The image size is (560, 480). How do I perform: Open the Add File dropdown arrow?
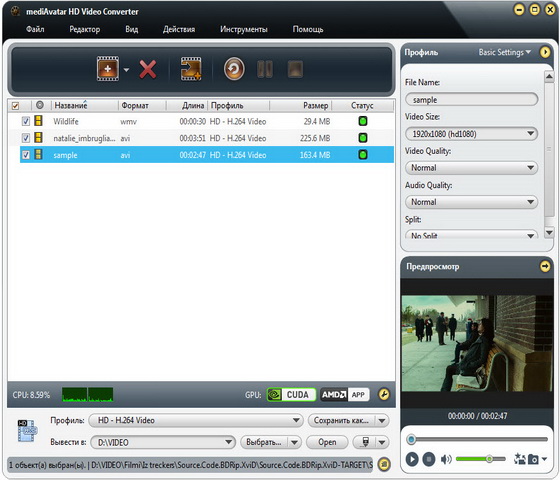click(x=126, y=70)
